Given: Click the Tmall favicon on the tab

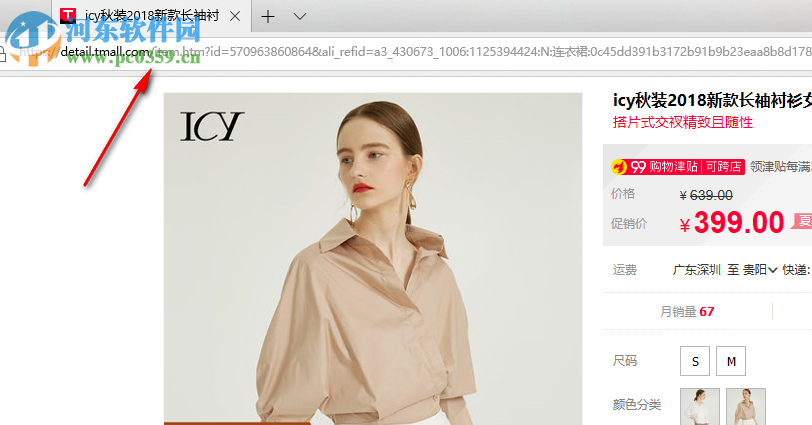Looking at the screenshot, I should point(68,17).
